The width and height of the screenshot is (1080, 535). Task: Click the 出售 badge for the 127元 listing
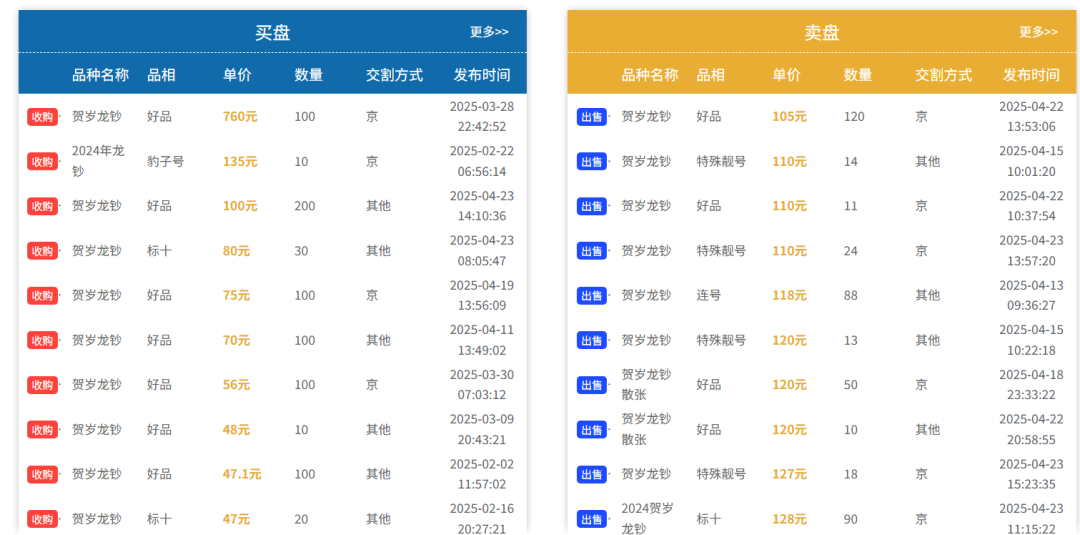click(591, 474)
